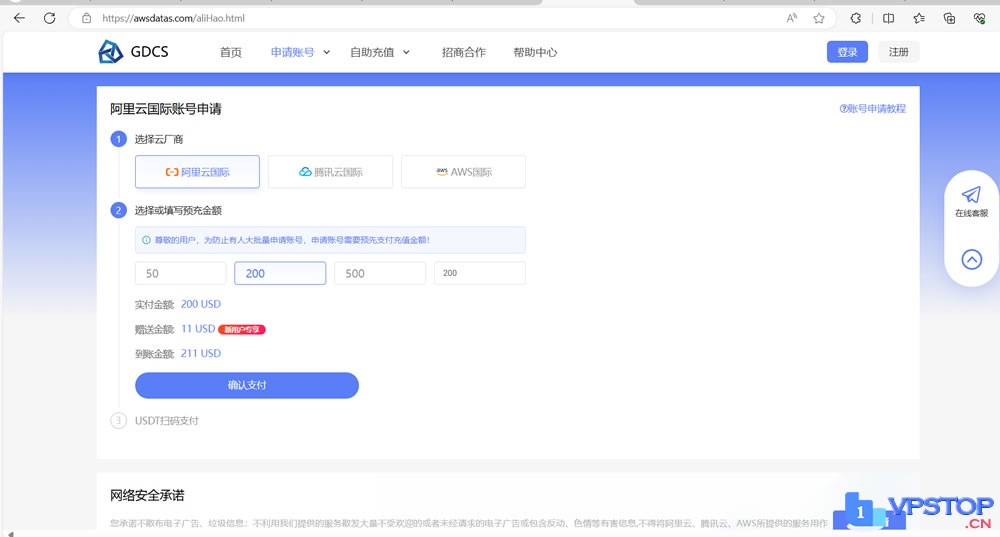This screenshot has height=537, width=1000.
Task: Click the 登录 button
Action: (847, 52)
